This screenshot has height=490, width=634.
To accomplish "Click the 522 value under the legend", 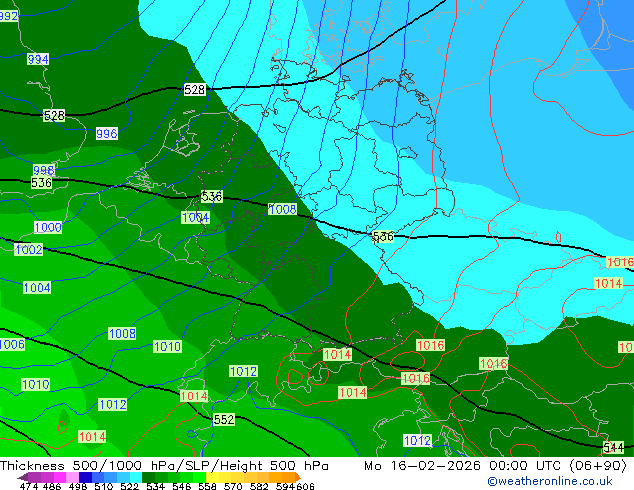I will point(129,486).
